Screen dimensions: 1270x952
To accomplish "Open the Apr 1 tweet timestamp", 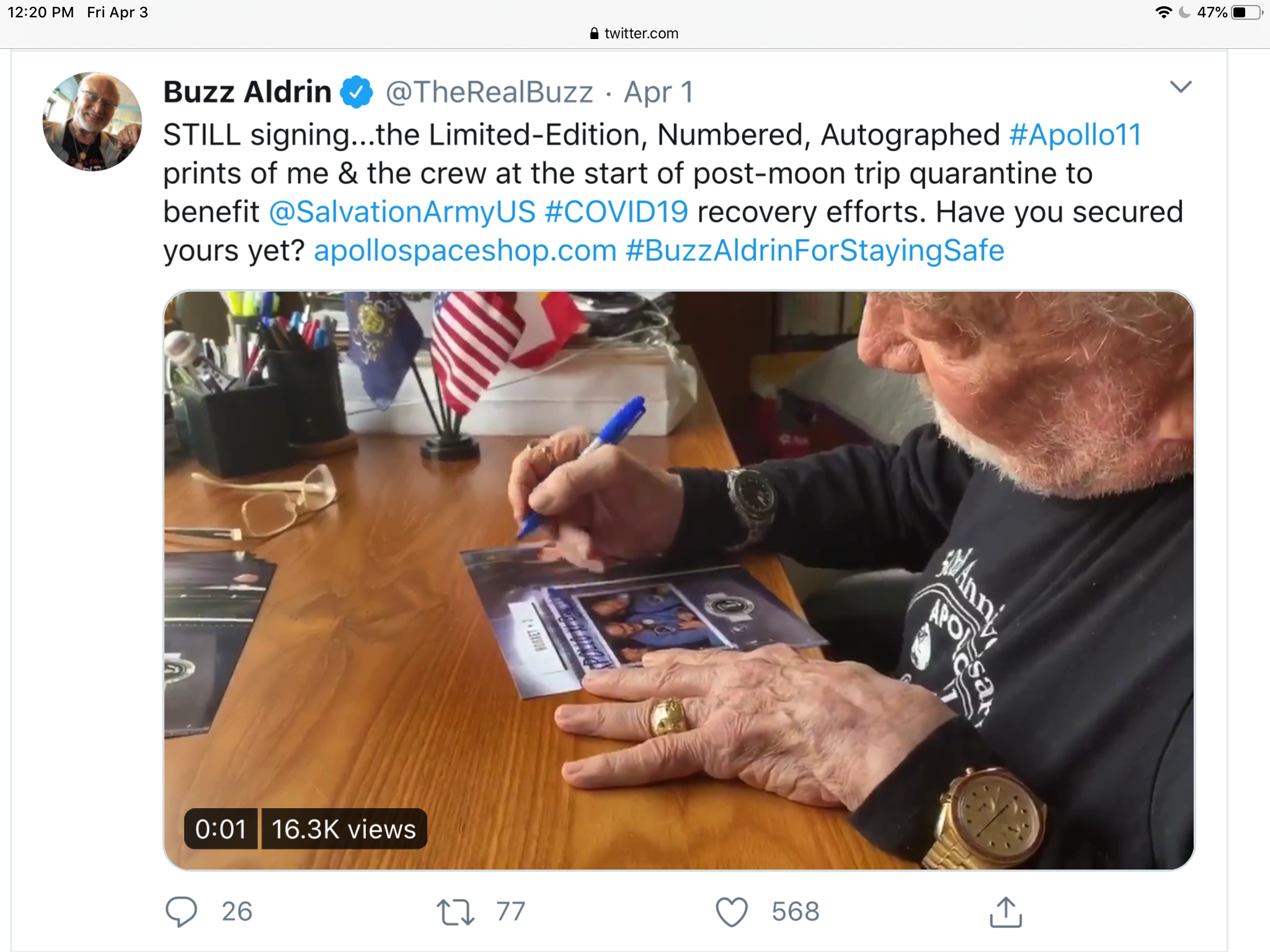I will [x=658, y=92].
